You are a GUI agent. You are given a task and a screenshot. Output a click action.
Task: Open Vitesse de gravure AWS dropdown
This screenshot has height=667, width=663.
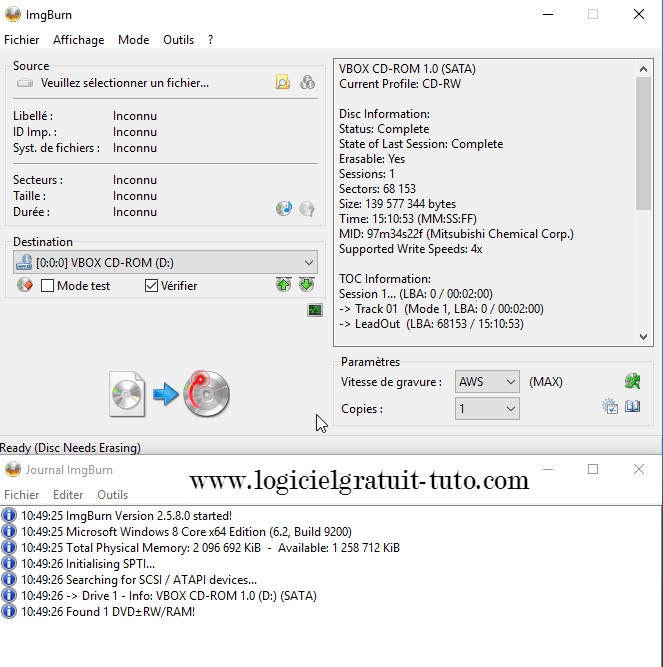coord(487,382)
